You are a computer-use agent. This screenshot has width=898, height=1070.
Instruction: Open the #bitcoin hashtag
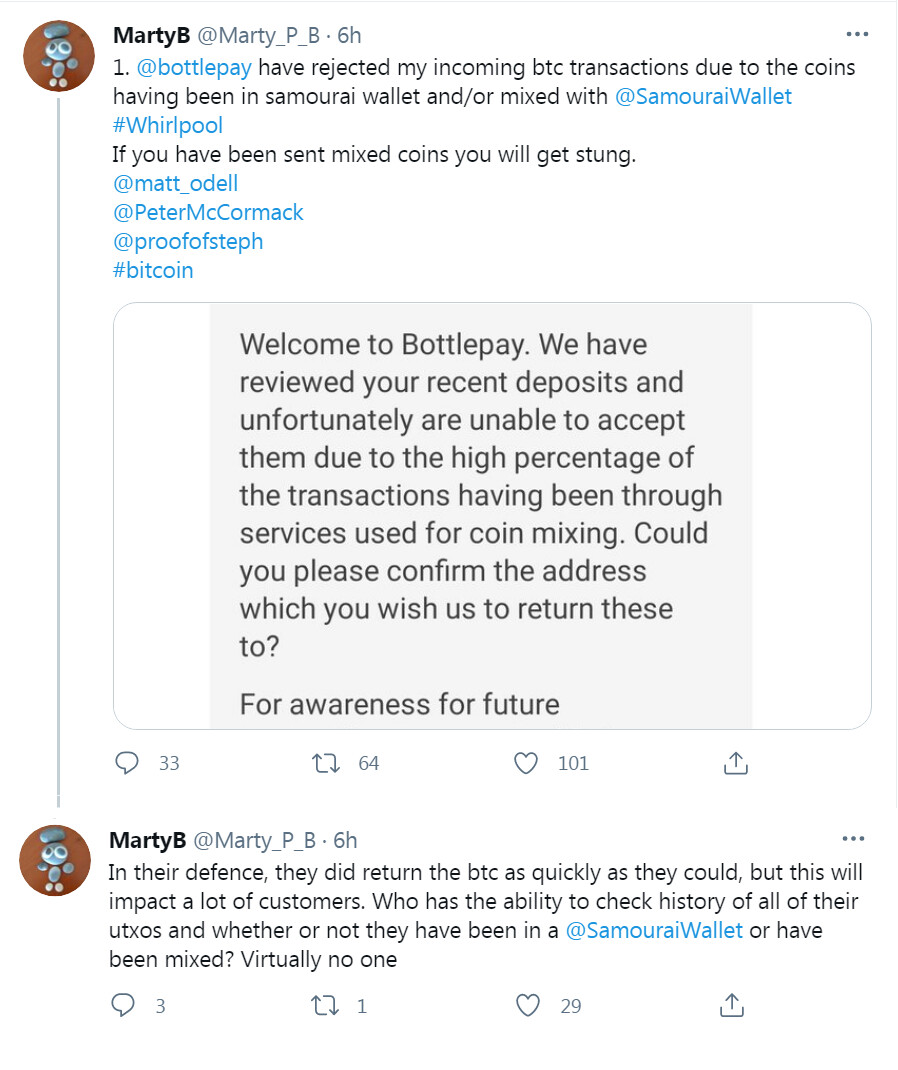click(153, 270)
